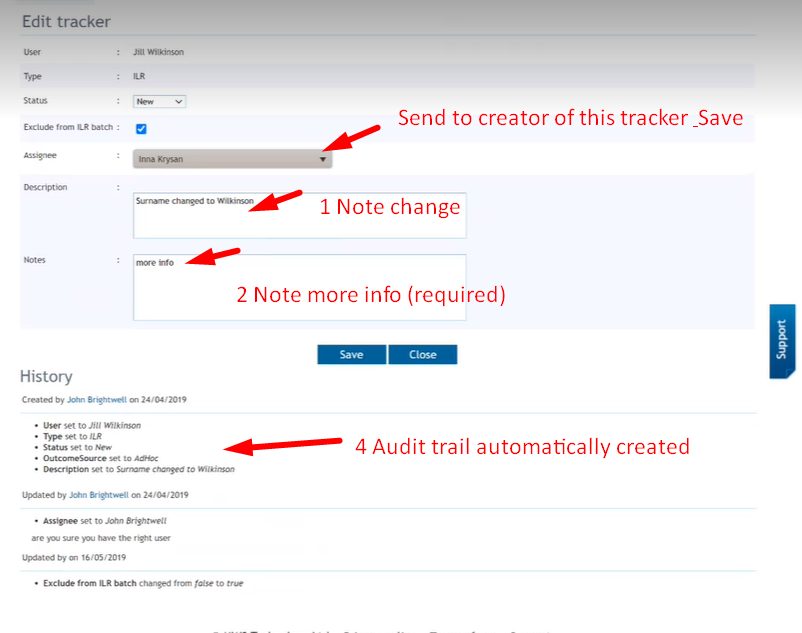Image resolution: width=802 pixels, height=633 pixels.
Task: Click the Save button
Action: click(x=351, y=354)
